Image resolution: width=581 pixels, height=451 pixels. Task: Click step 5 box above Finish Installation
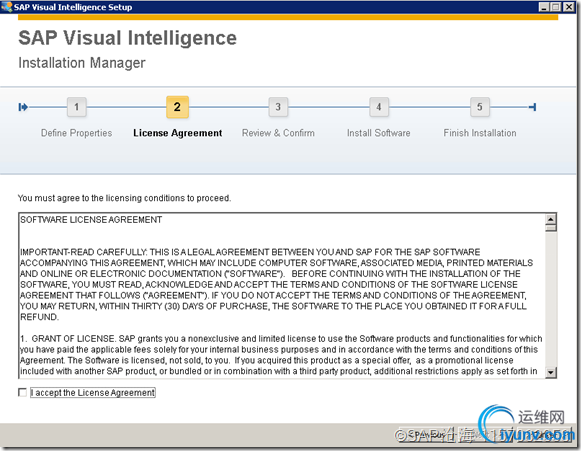[x=479, y=107]
